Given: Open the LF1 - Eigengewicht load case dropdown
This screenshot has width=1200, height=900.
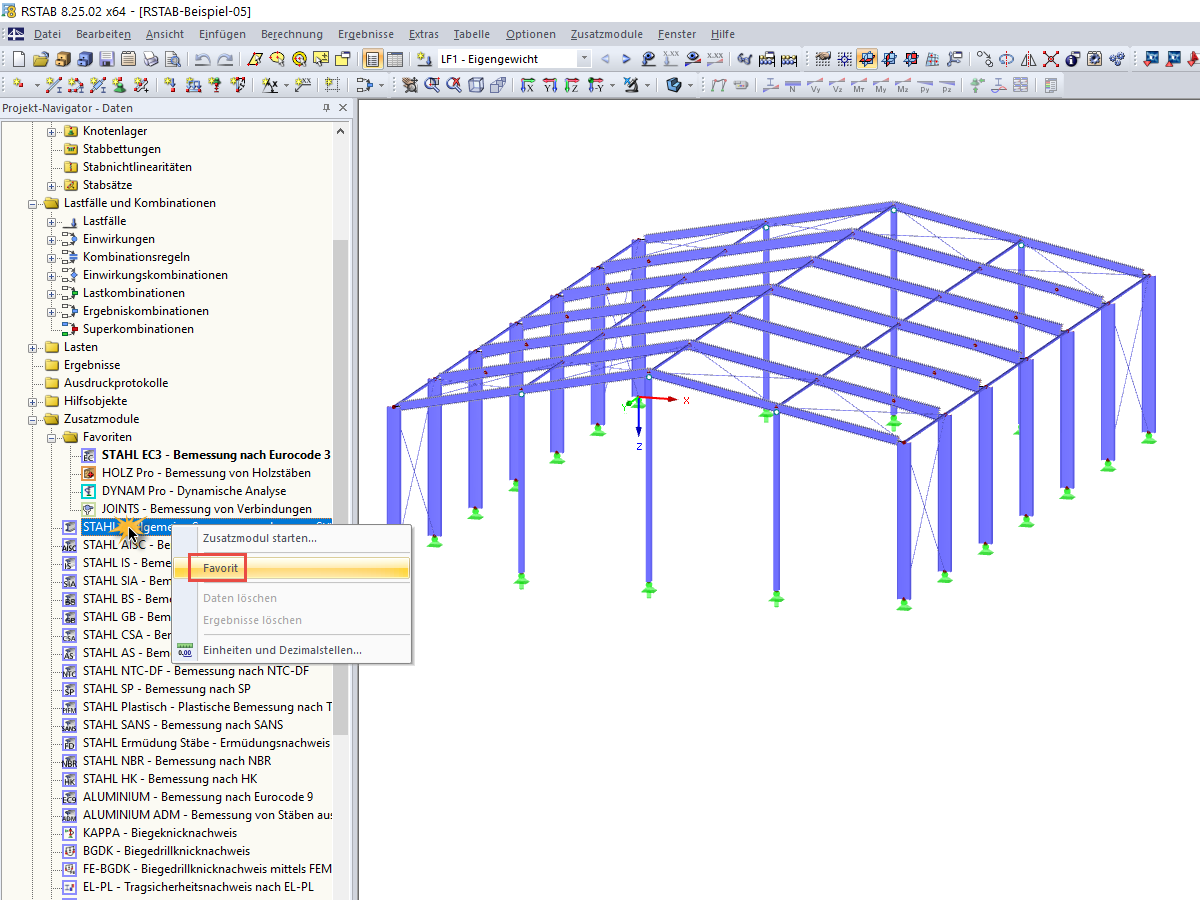Looking at the screenshot, I should coord(584,59).
